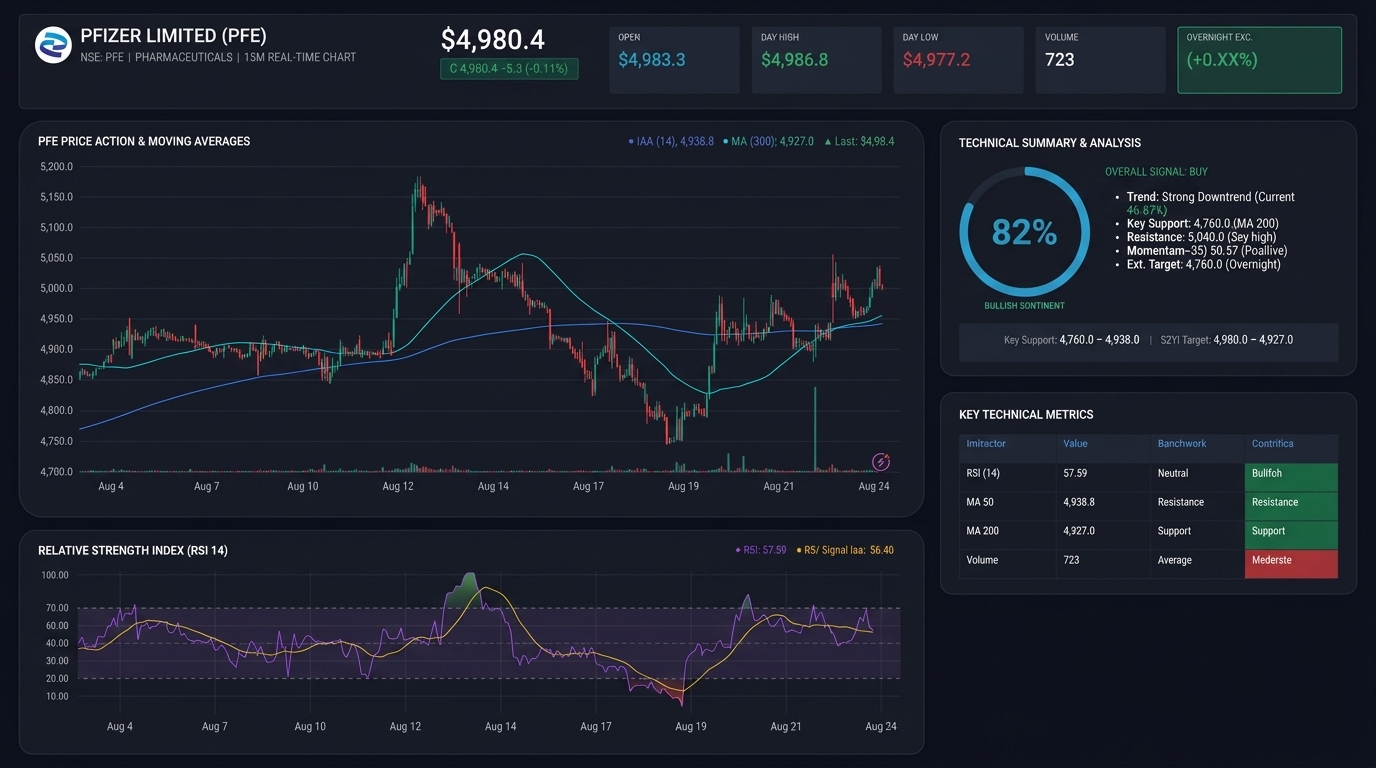Viewport: 1376px width, 768px height.
Task: Click the Resistance bullet in summary
Action: (1202, 237)
